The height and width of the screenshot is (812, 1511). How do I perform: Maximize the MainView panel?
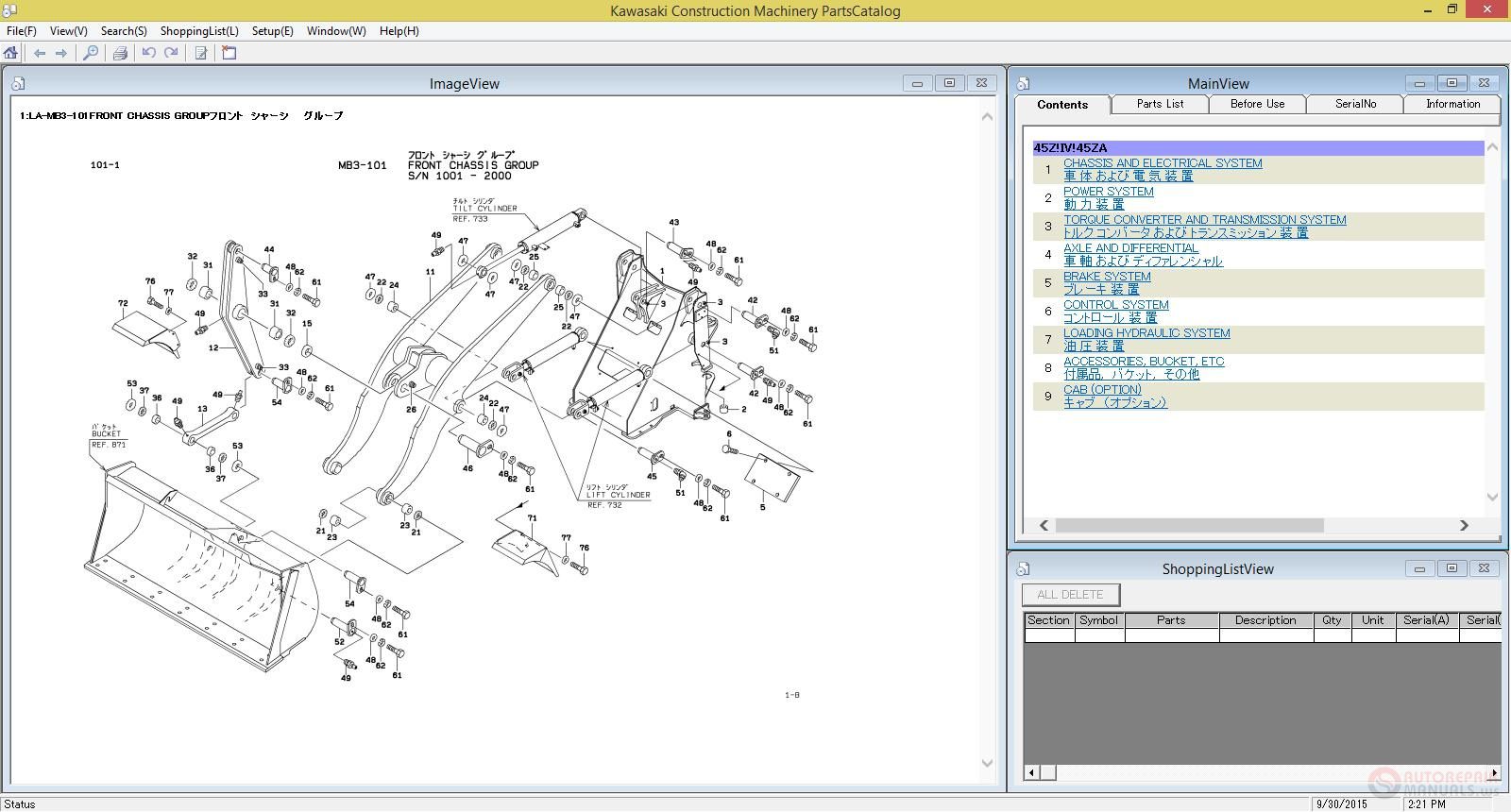[x=1452, y=83]
